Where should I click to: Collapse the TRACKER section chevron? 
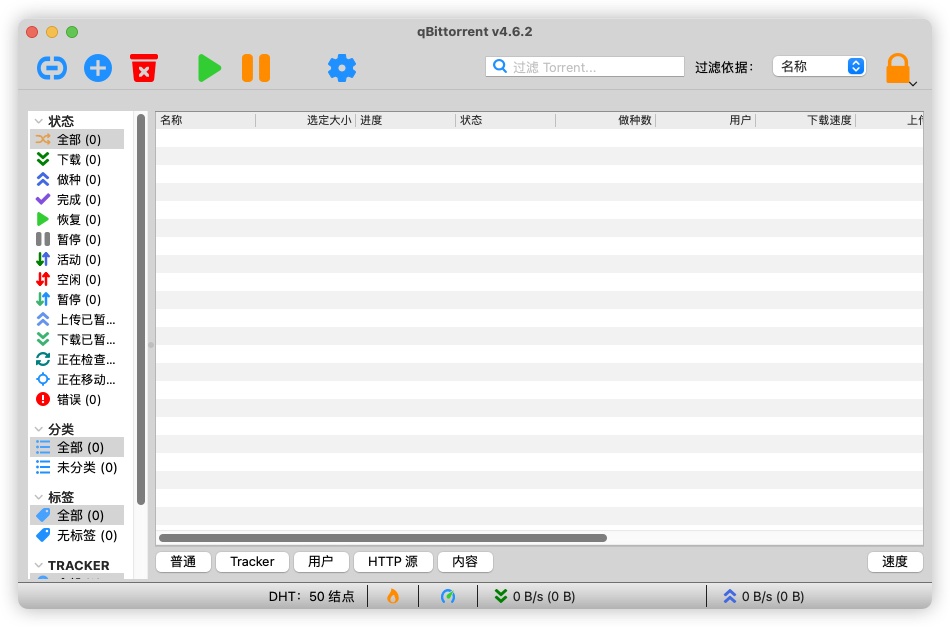[38, 565]
